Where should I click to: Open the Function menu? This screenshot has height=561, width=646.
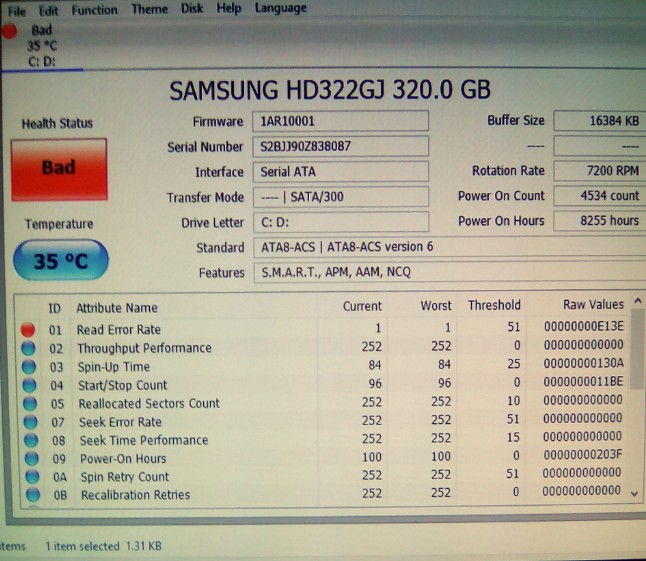tap(94, 10)
